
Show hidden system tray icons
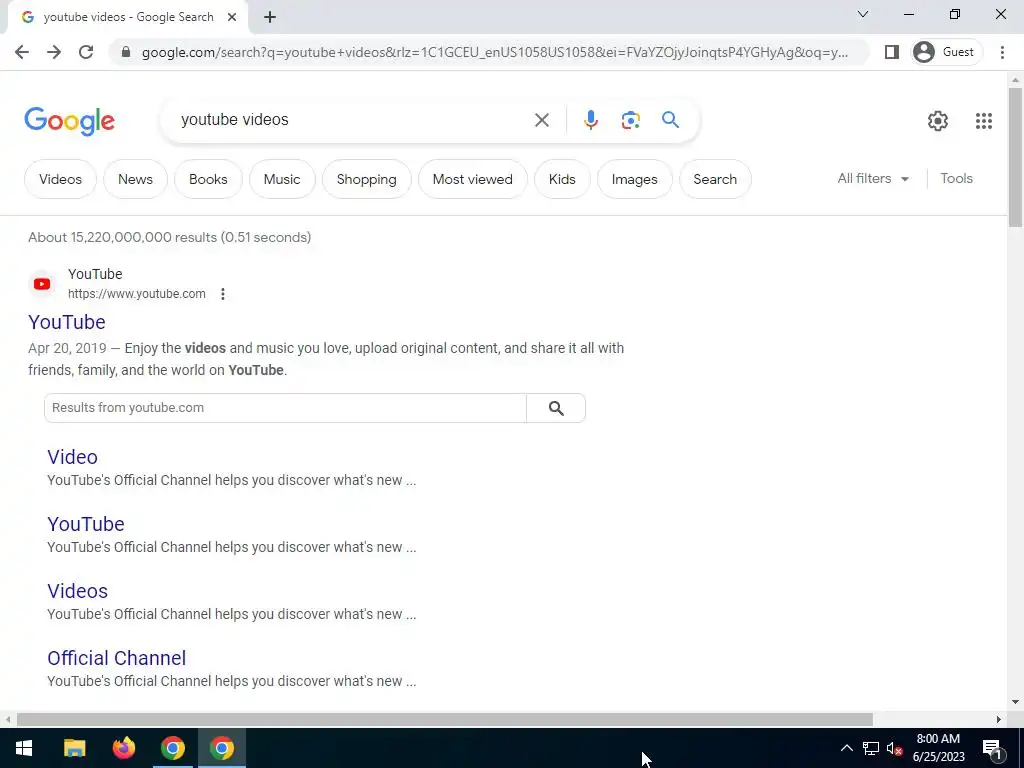coord(846,748)
